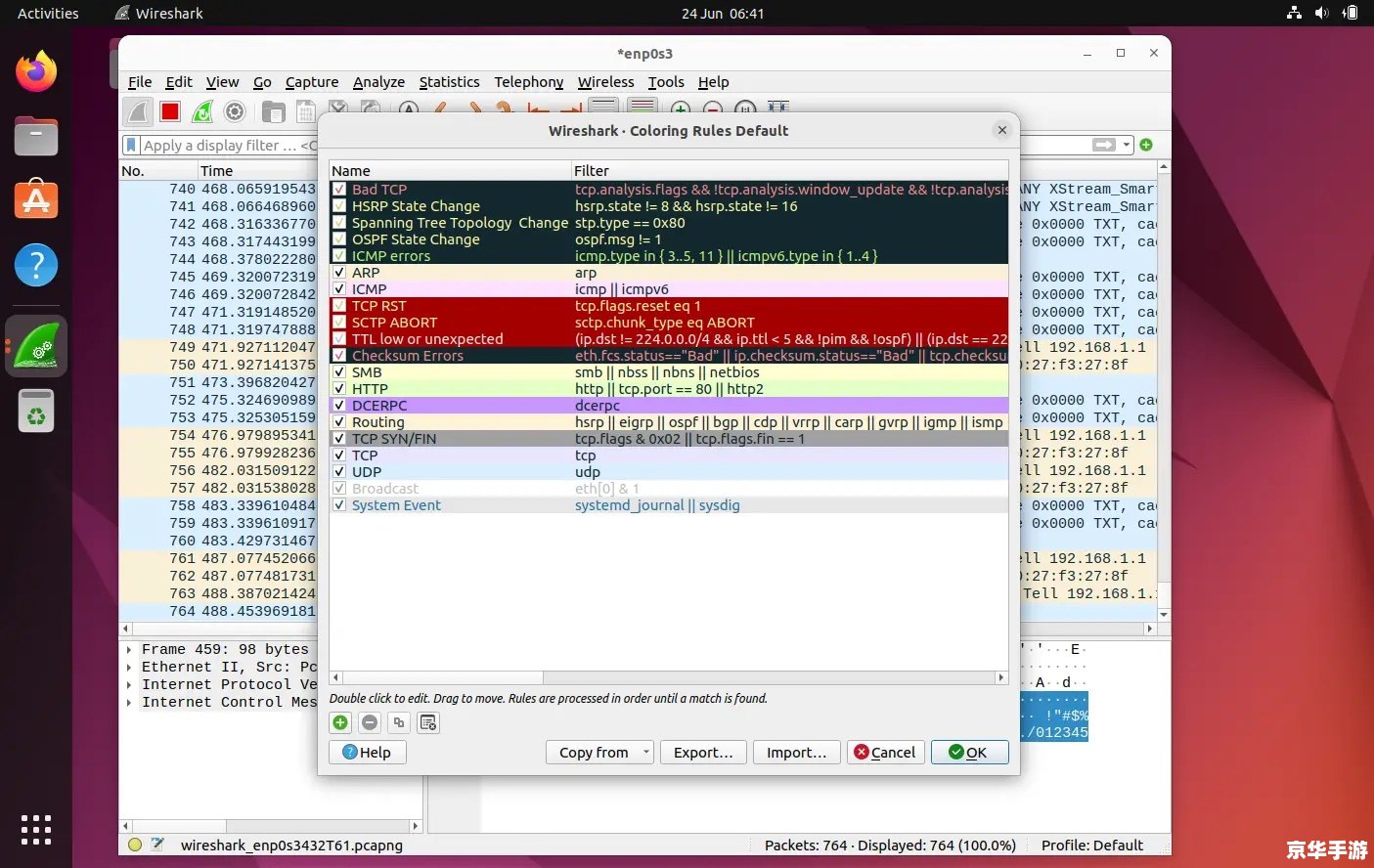
Task: Duplicate the selected coloring rule icon
Action: (399, 722)
